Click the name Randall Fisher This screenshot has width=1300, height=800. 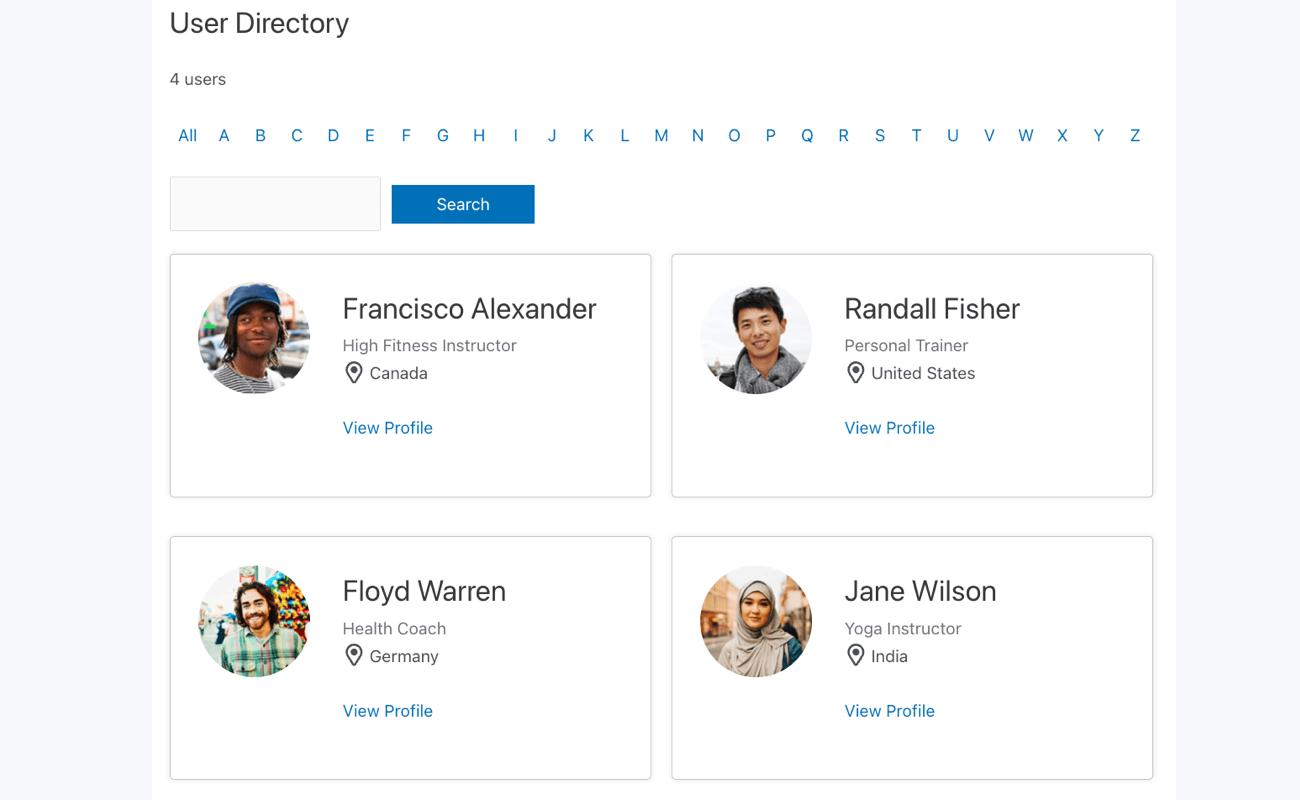pos(932,309)
